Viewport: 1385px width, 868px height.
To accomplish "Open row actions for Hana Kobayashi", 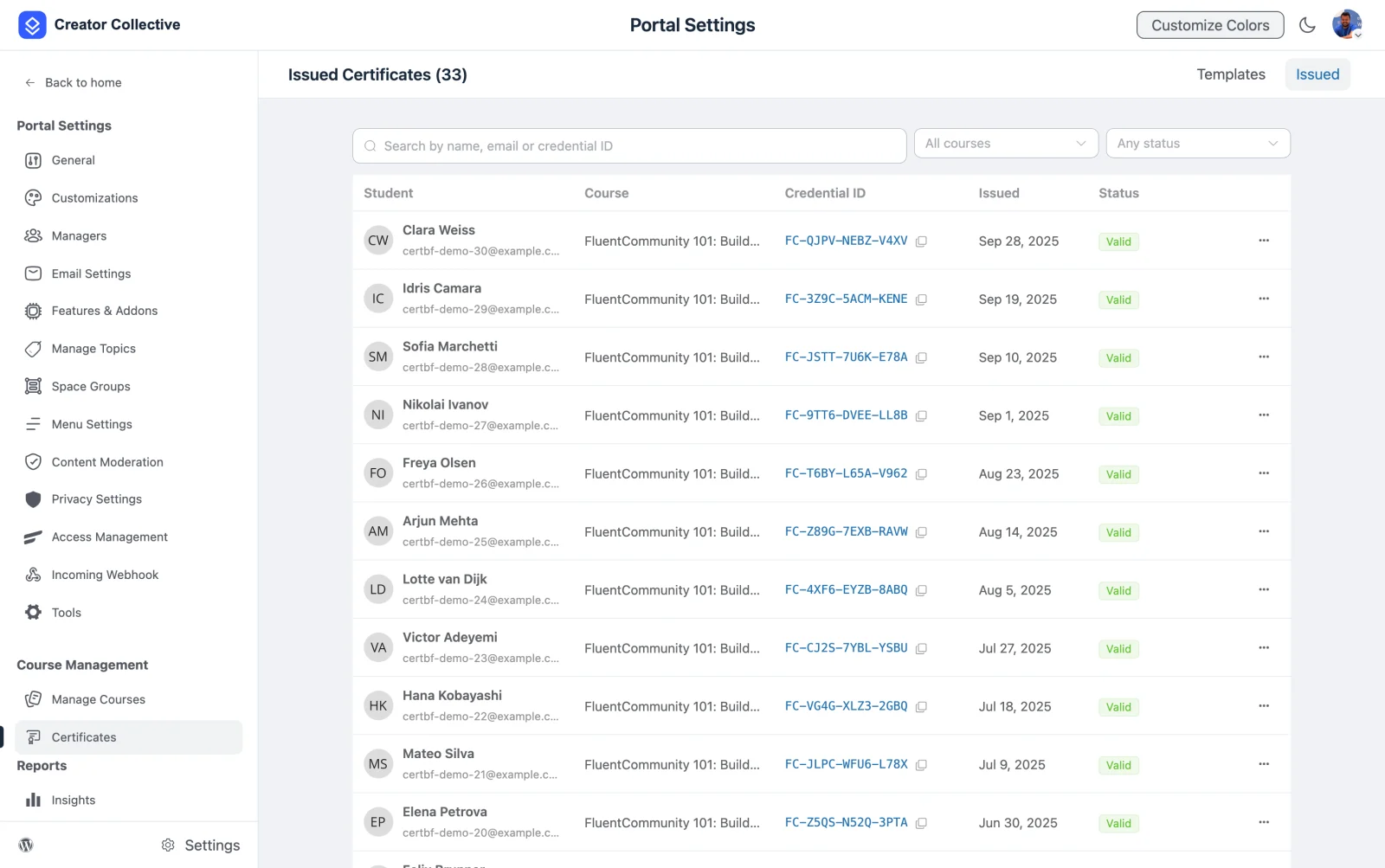I will click(x=1264, y=706).
